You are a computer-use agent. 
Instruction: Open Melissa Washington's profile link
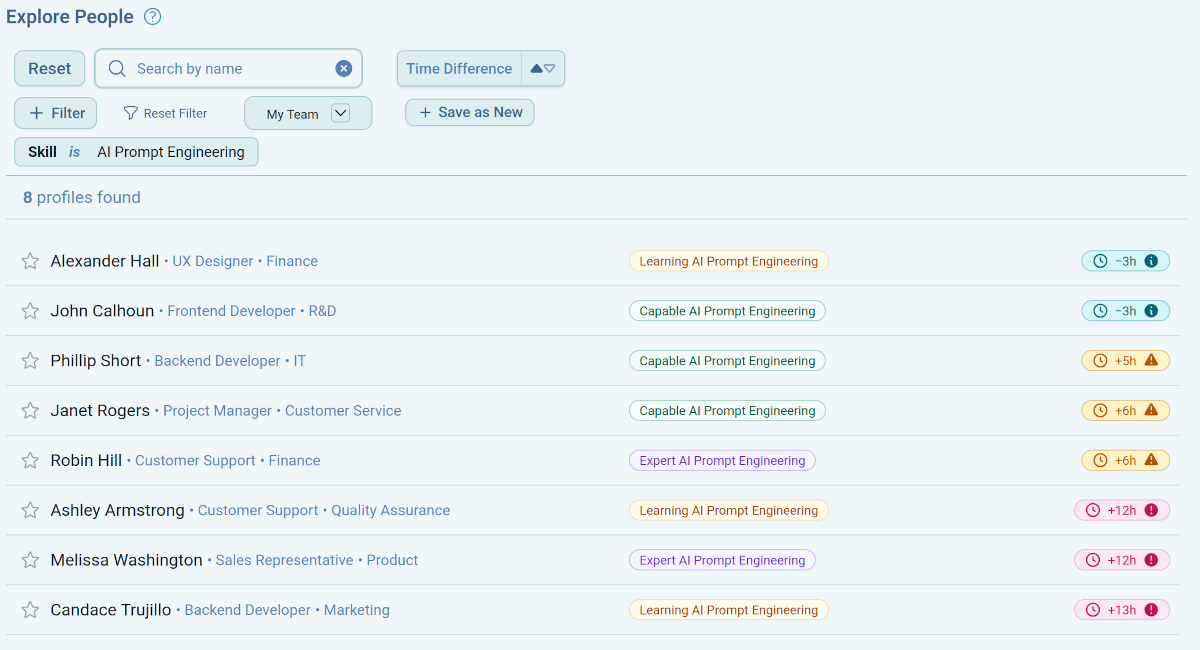(x=126, y=560)
